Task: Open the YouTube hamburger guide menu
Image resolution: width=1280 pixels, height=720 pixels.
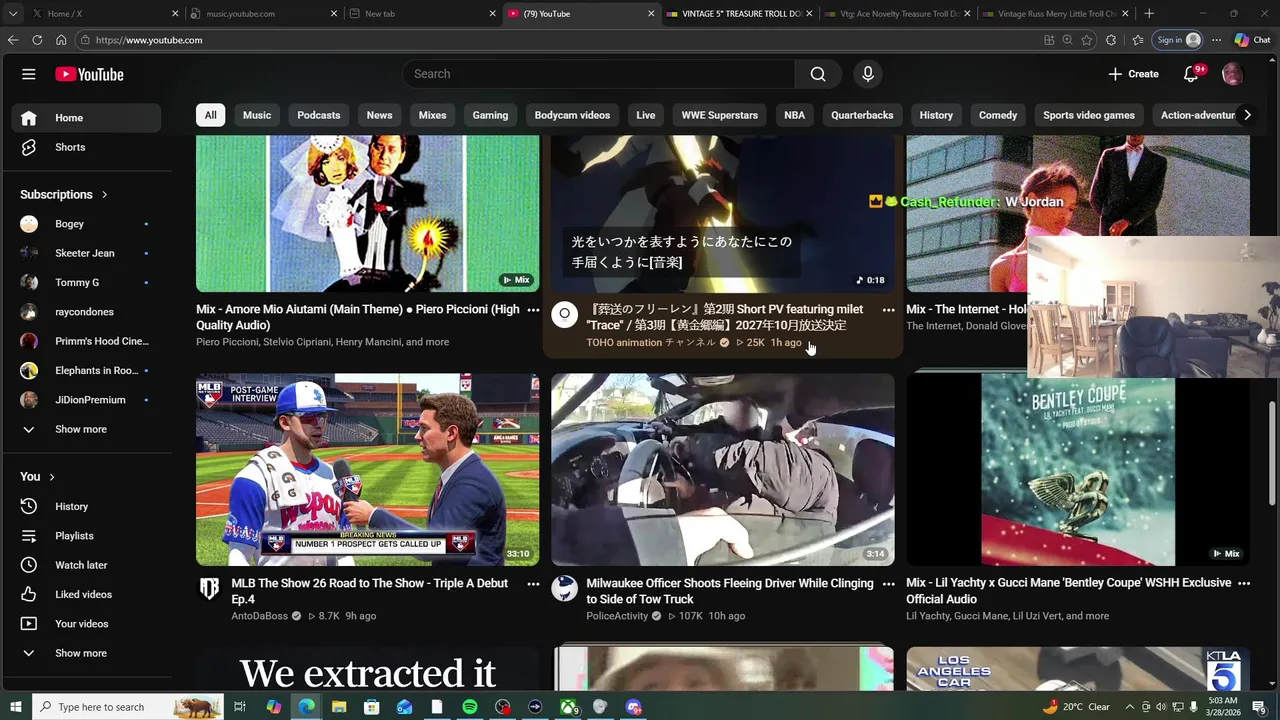Action: click(x=29, y=74)
